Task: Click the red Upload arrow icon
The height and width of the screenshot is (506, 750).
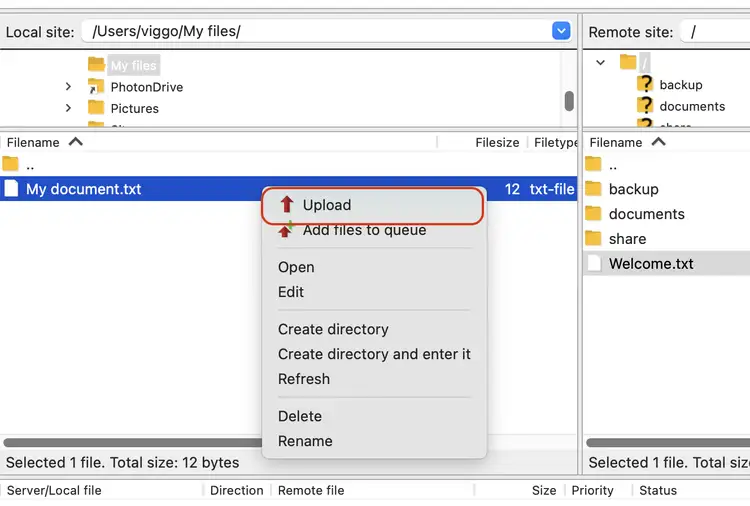Action: pos(287,204)
